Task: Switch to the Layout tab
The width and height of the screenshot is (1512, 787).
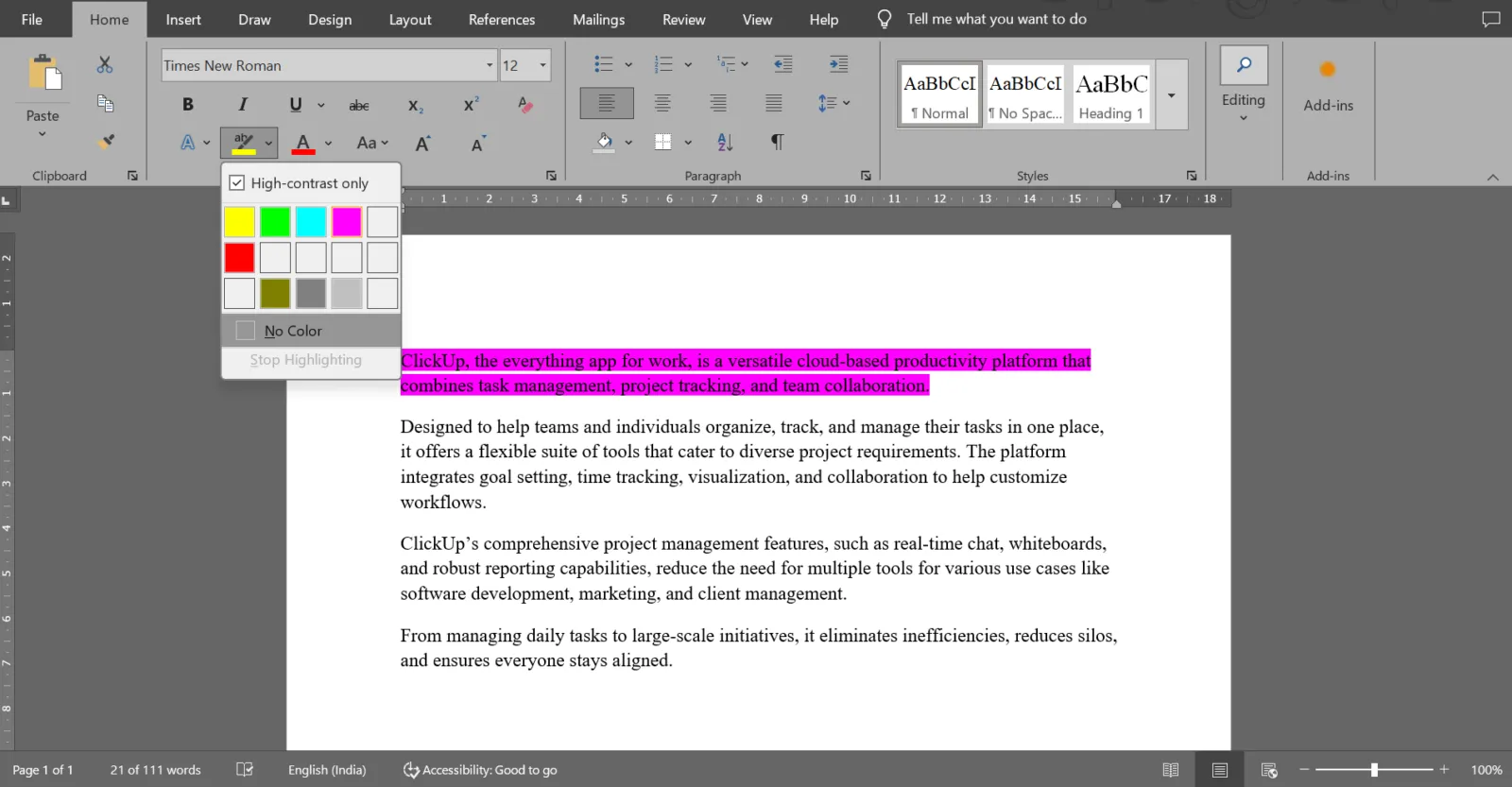Action: (410, 19)
